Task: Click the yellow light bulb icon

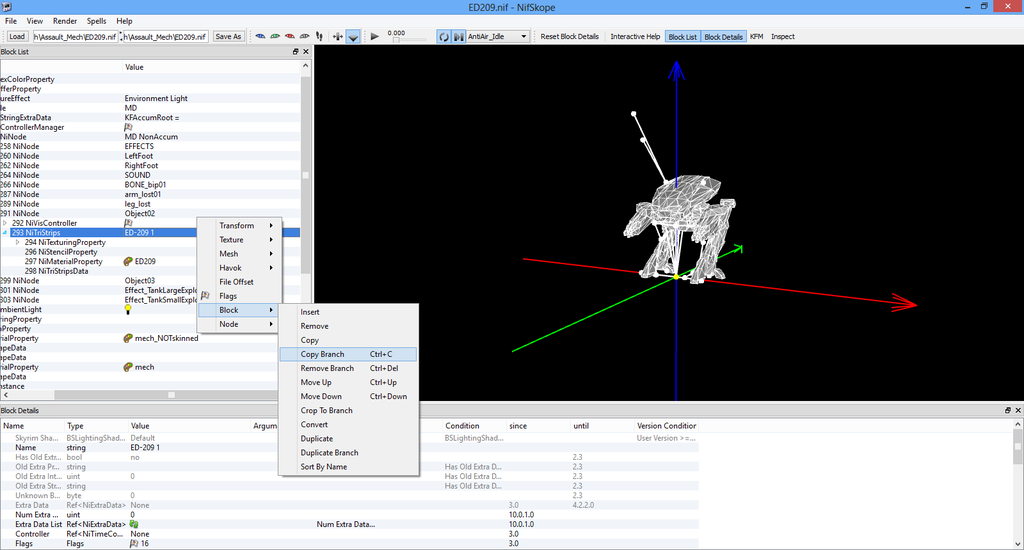Action: [x=128, y=310]
